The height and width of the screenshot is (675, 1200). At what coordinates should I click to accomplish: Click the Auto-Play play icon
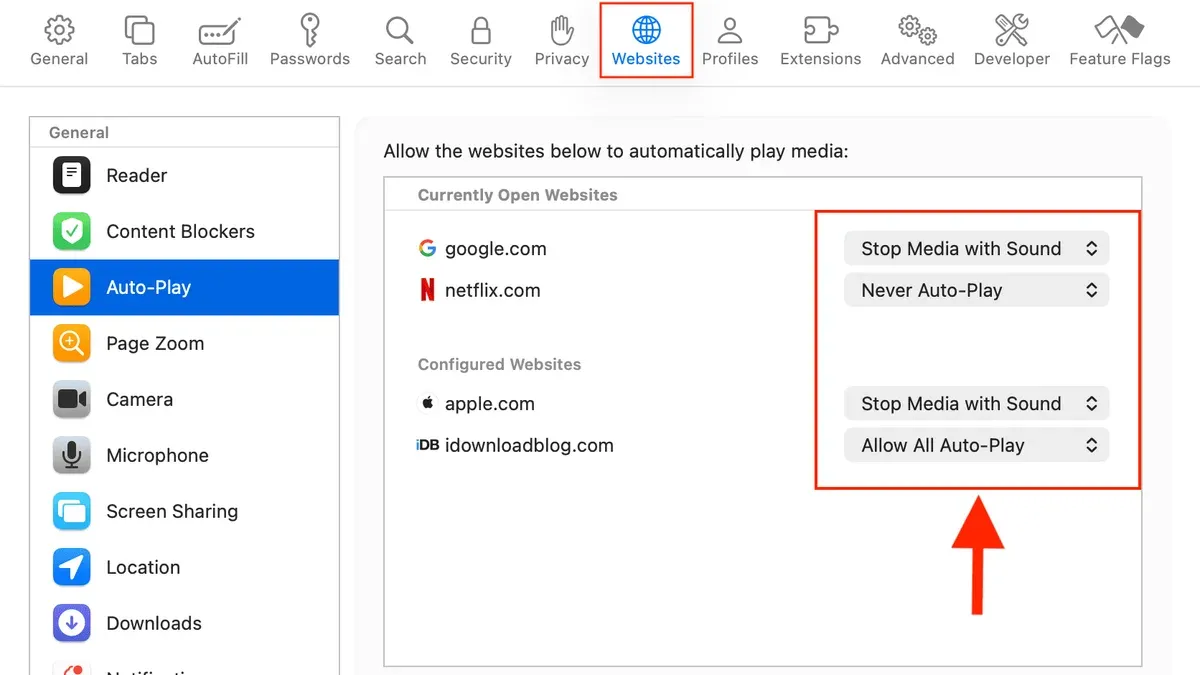[x=72, y=287]
